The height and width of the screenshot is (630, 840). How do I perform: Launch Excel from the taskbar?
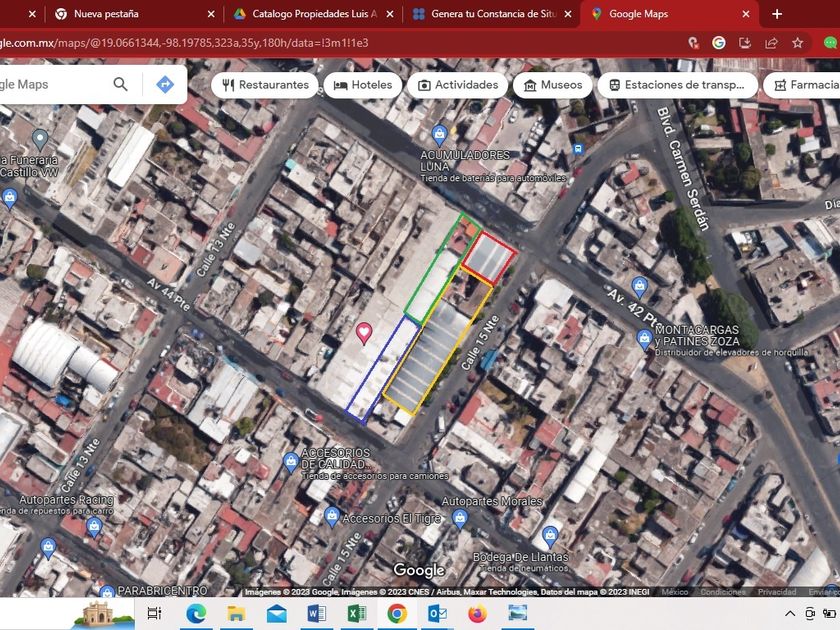357,613
